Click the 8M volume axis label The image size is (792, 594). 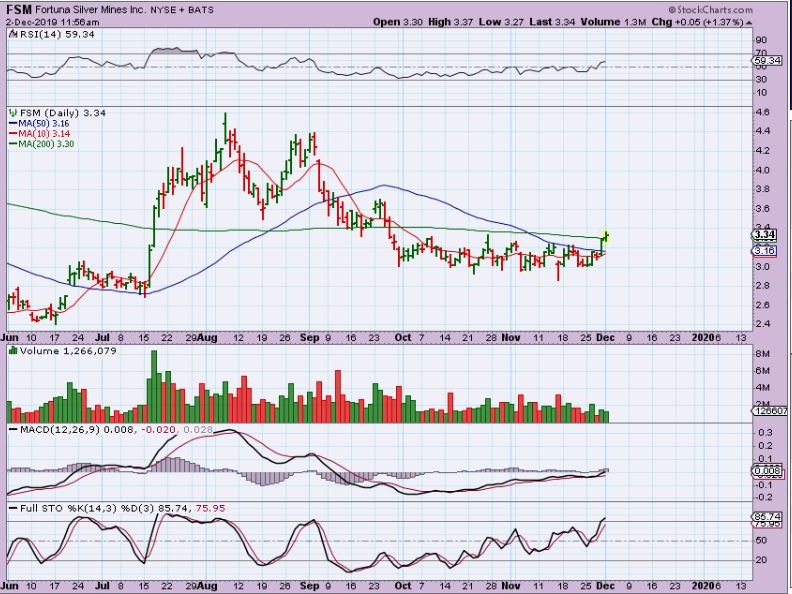click(762, 354)
